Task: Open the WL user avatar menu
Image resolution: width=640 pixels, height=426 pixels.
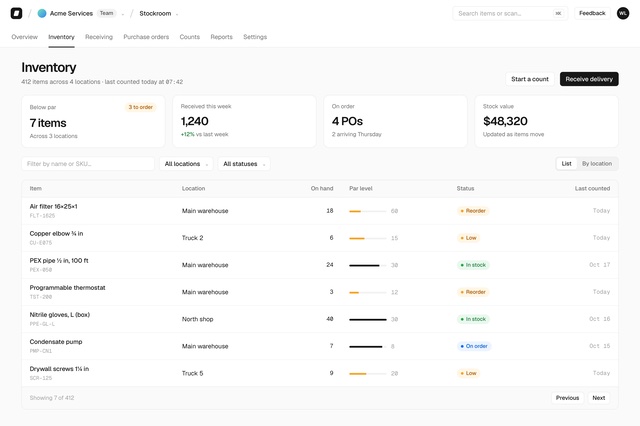Action: (x=622, y=13)
